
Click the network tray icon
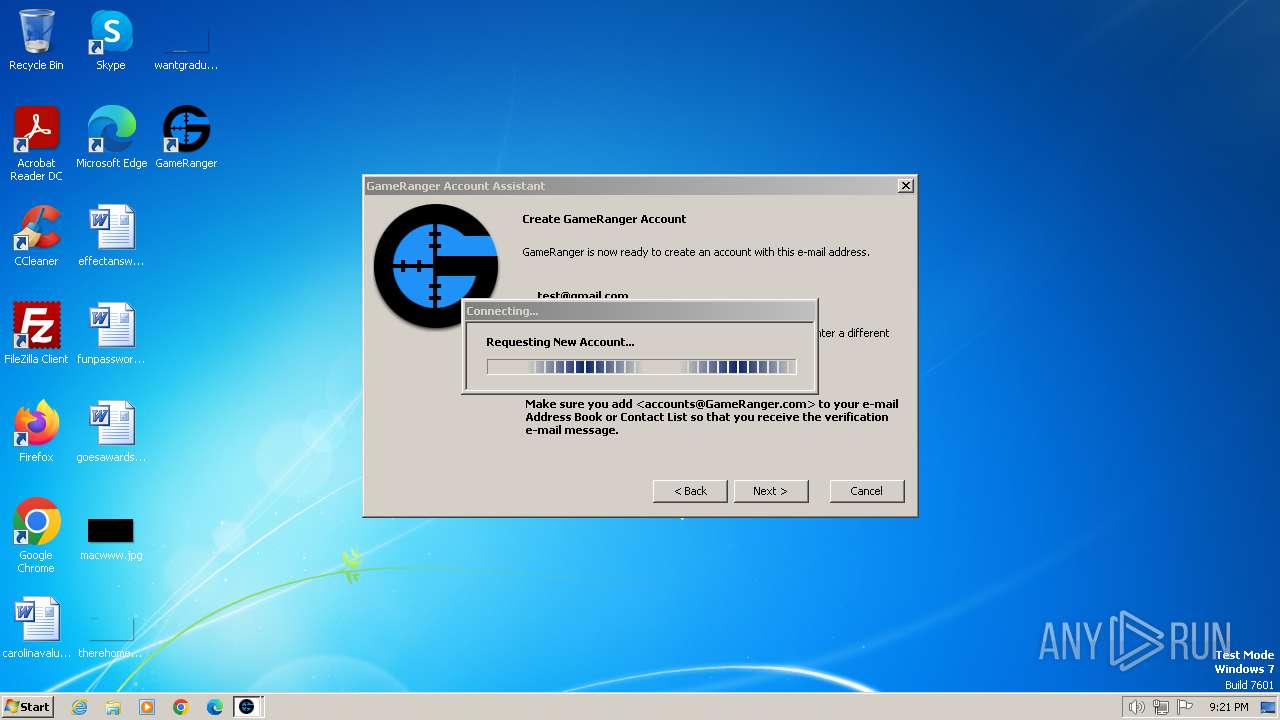click(1160, 707)
